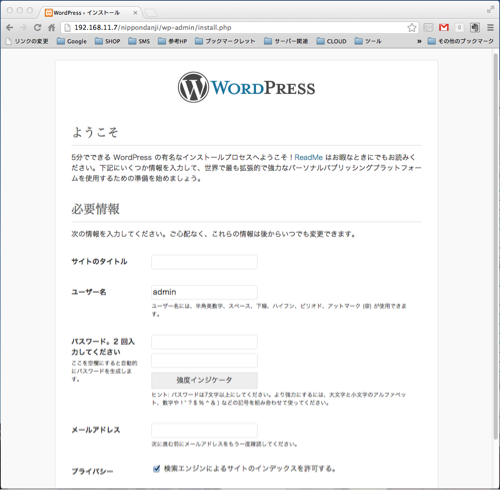This screenshot has width=500, height=490.
Task: Click the ユーザー名 field containing admin
Action: (x=204, y=292)
